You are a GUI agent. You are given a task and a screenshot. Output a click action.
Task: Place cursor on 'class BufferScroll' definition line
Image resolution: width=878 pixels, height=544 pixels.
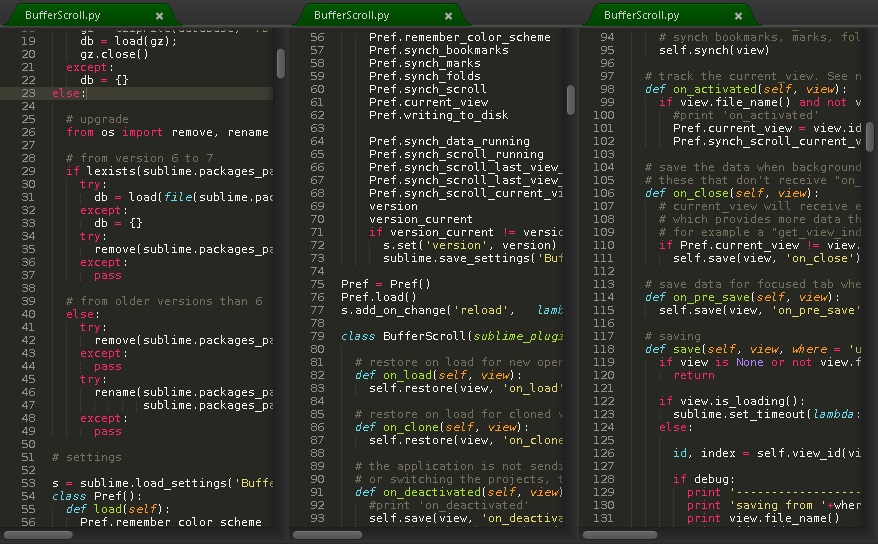pos(452,336)
